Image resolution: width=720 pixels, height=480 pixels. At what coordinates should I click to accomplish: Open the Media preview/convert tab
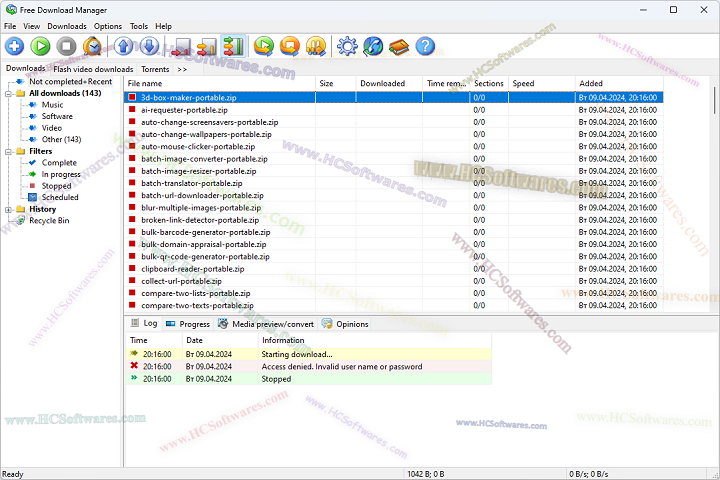coord(266,324)
